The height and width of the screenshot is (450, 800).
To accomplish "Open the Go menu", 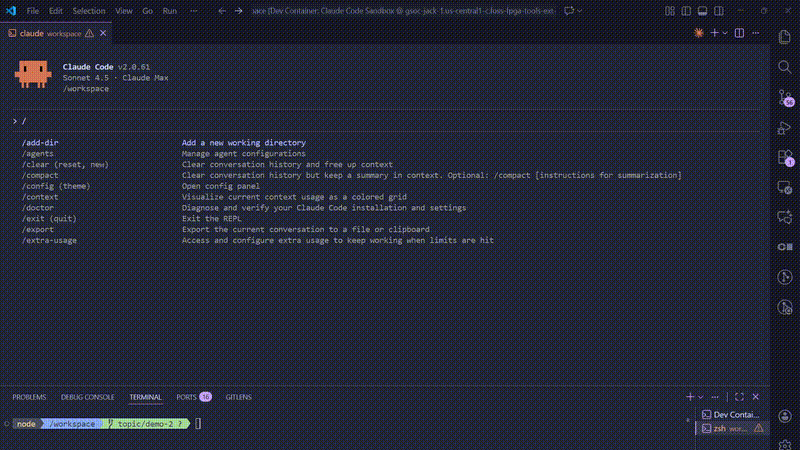I will (147, 11).
